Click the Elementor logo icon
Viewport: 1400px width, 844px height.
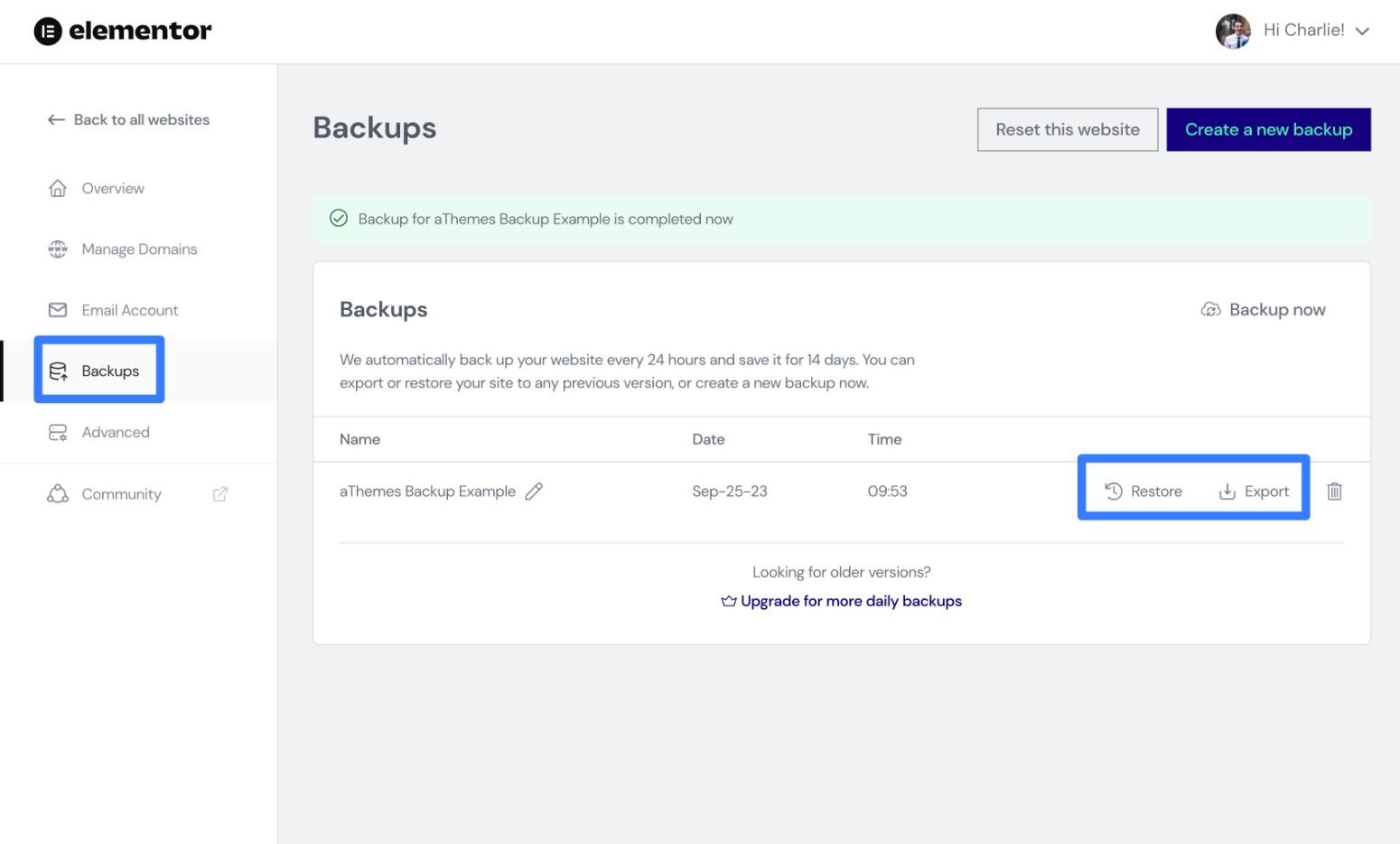pyautogui.click(x=48, y=32)
